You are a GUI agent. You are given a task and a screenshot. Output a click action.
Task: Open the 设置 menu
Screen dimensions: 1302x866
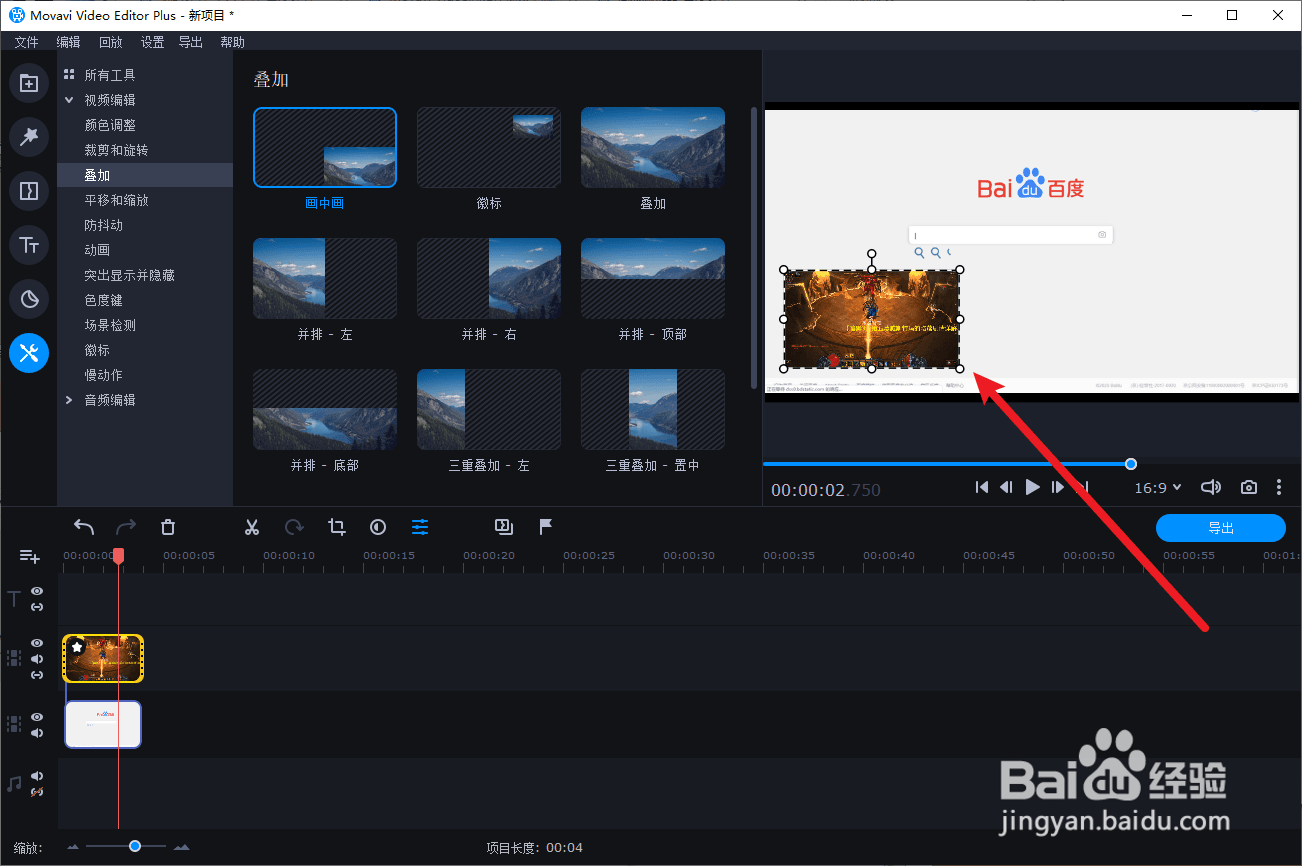(152, 42)
